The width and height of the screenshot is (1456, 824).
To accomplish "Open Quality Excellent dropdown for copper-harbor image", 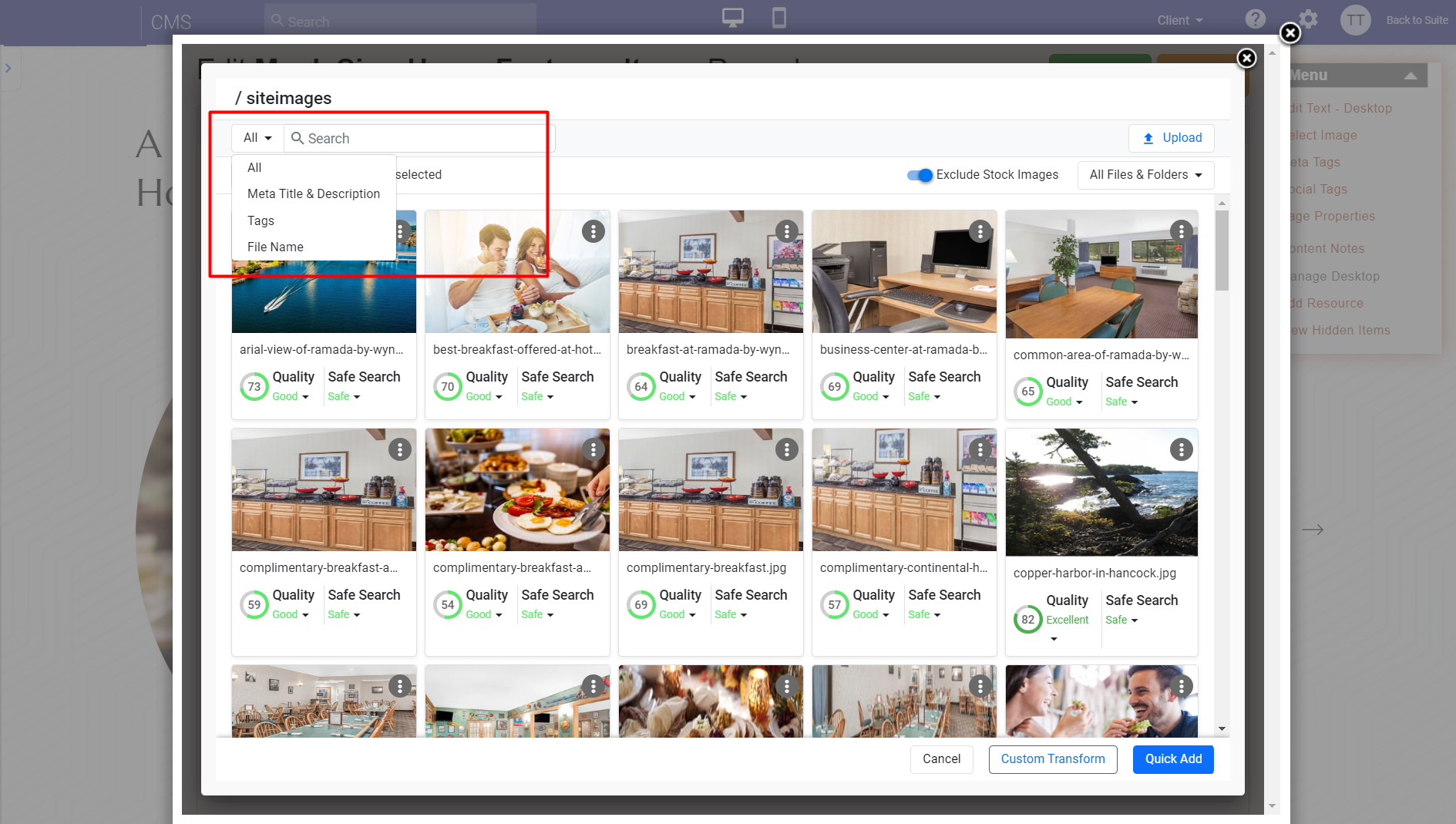I will pos(1067,628).
